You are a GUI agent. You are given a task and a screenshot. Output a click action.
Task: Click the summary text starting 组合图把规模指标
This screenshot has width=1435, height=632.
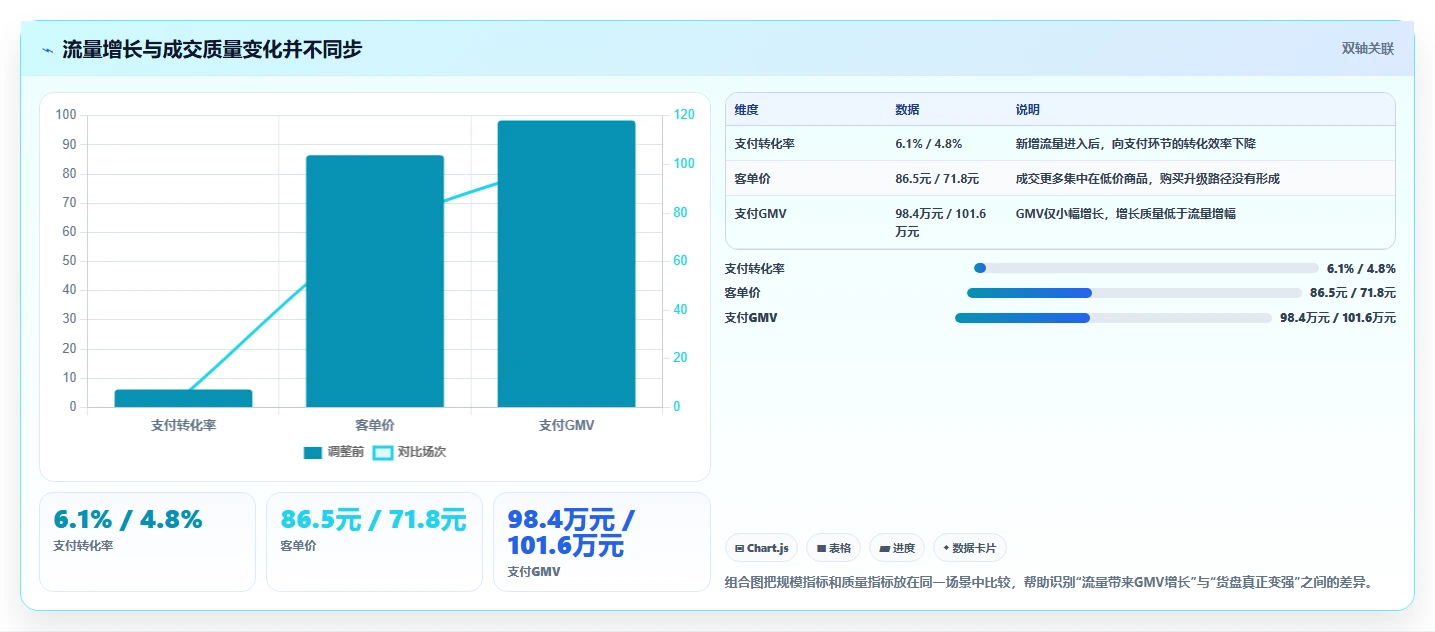tap(1049, 582)
